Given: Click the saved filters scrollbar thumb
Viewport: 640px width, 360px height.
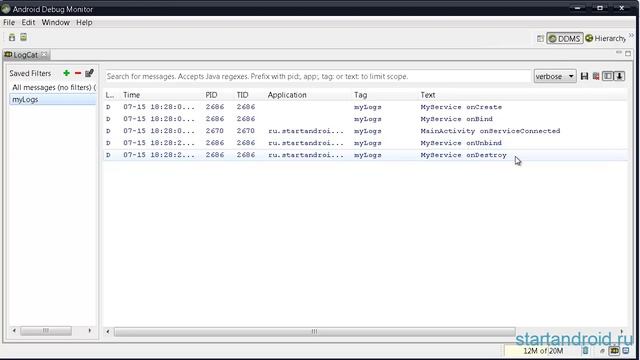Looking at the screenshot, I should click(46, 331).
